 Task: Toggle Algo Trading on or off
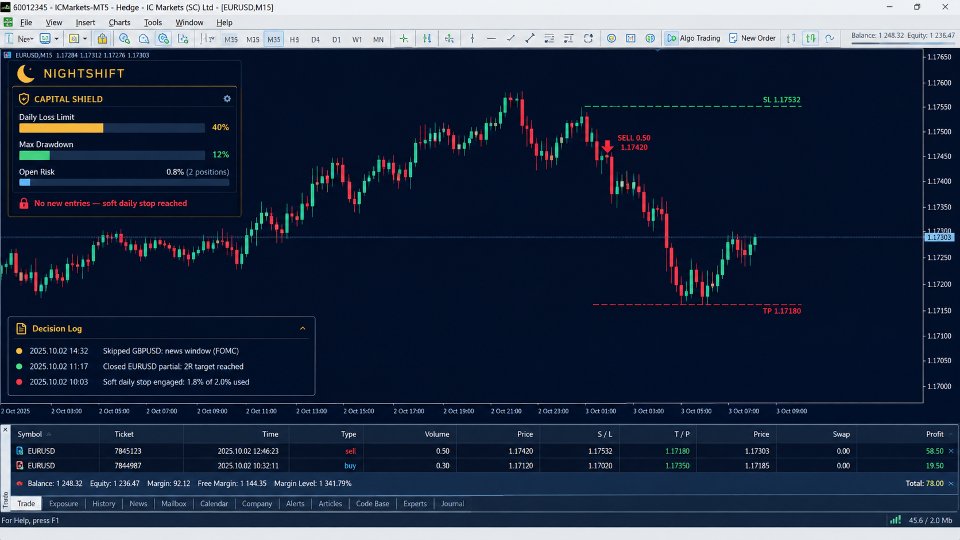click(694, 38)
